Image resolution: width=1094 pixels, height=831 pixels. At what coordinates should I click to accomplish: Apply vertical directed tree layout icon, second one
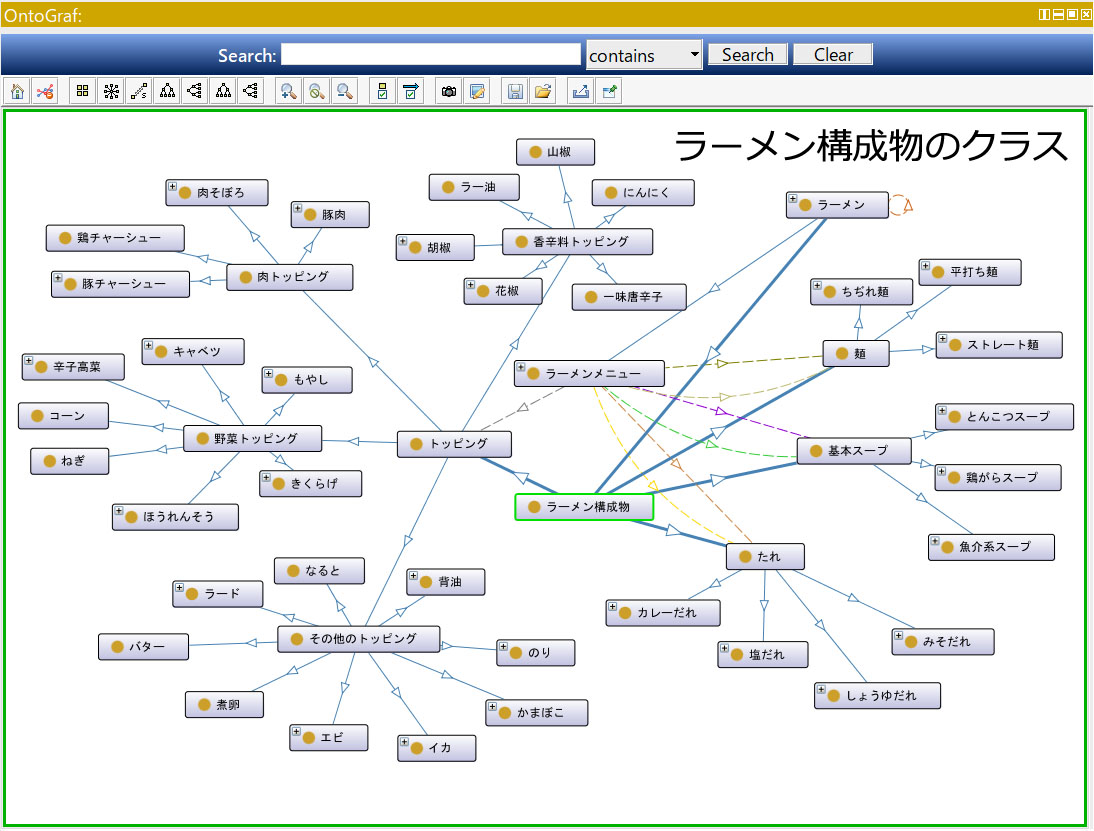pos(223,91)
